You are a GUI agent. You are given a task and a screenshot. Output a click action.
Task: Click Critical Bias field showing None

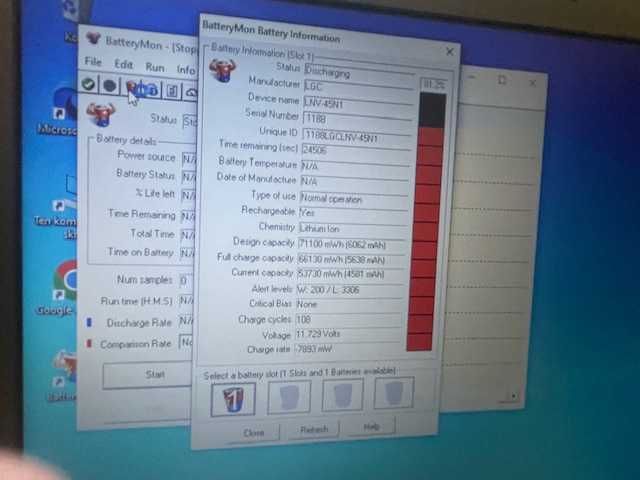[349, 304]
